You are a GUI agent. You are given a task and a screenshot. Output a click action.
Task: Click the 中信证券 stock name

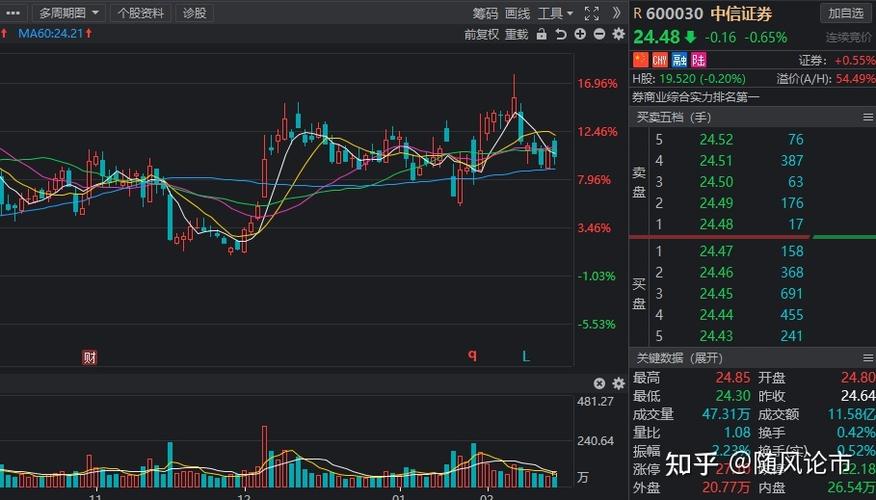pos(741,13)
